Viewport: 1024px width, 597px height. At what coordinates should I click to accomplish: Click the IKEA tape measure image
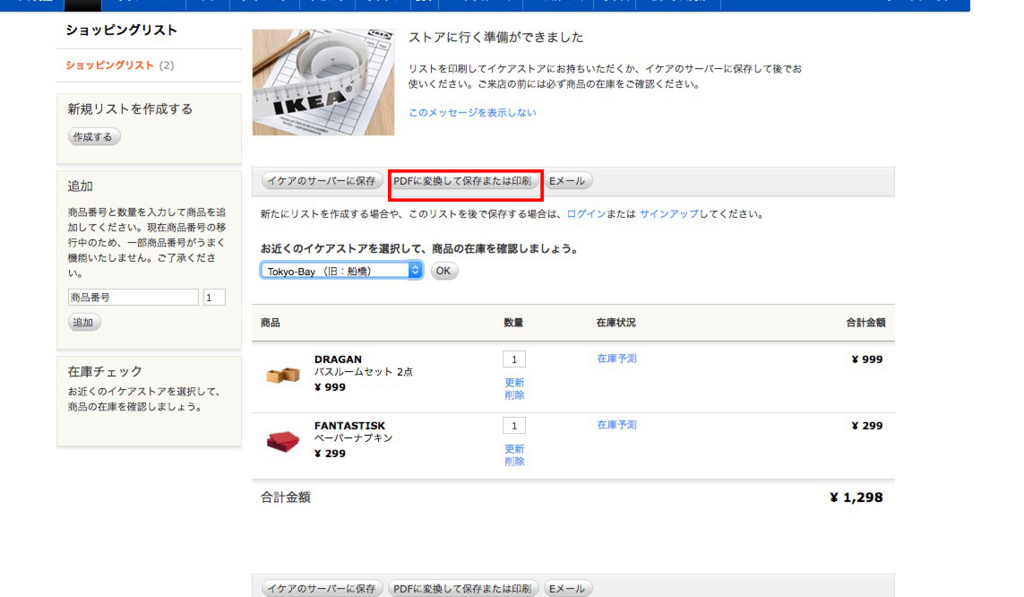(x=323, y=82)
